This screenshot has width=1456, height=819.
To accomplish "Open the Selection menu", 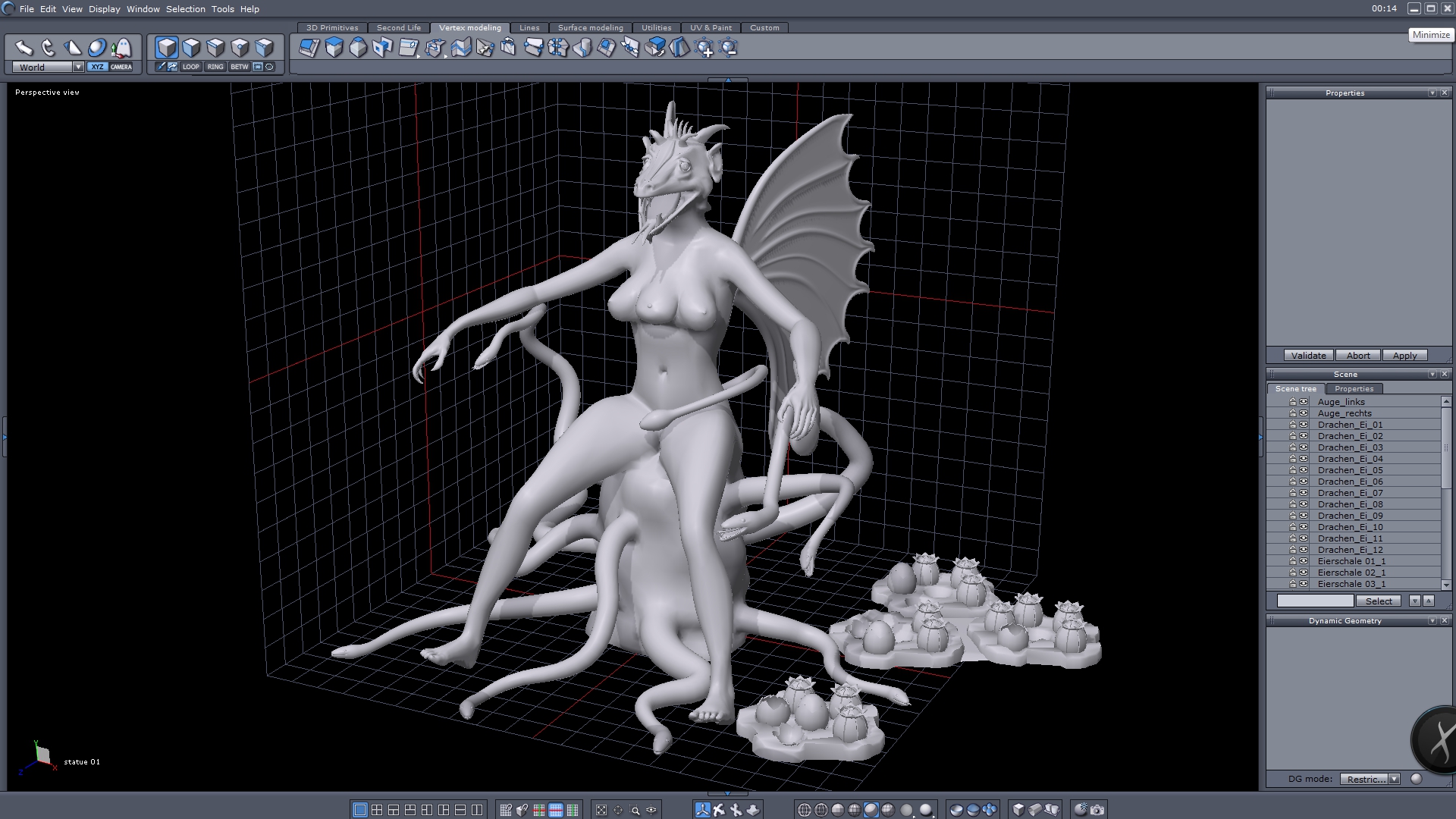I will [185, 9].
